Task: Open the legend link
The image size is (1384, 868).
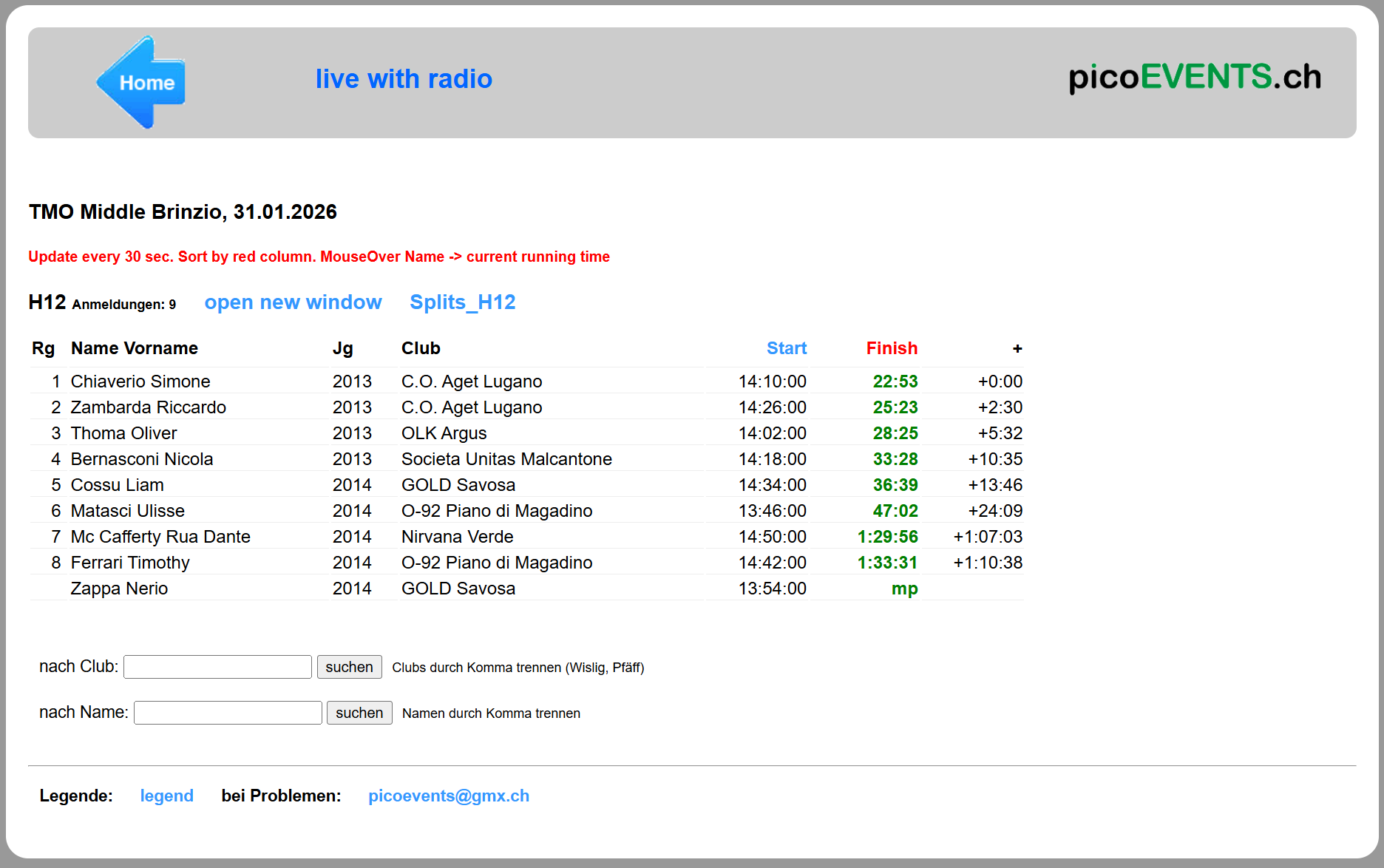Action: 166,796
